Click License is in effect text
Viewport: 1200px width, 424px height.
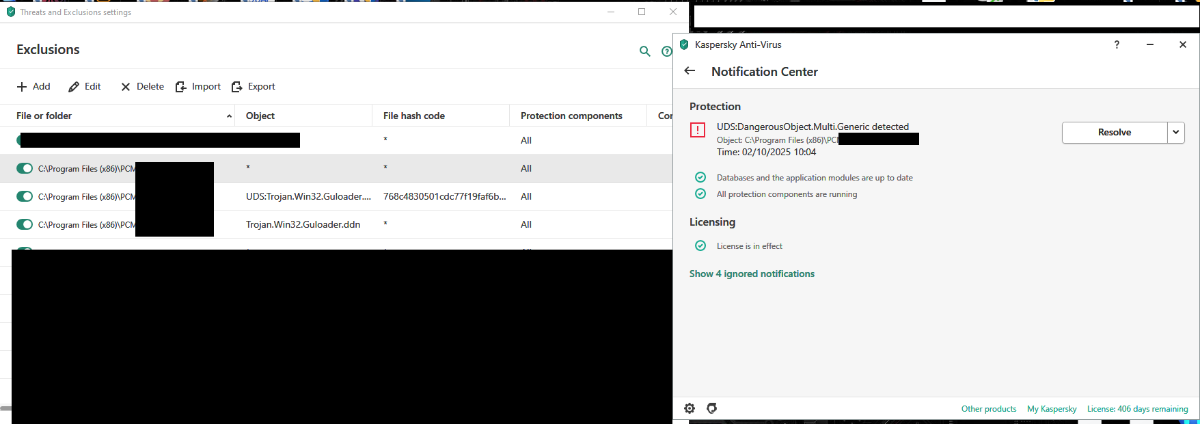(x=749, y=246)
